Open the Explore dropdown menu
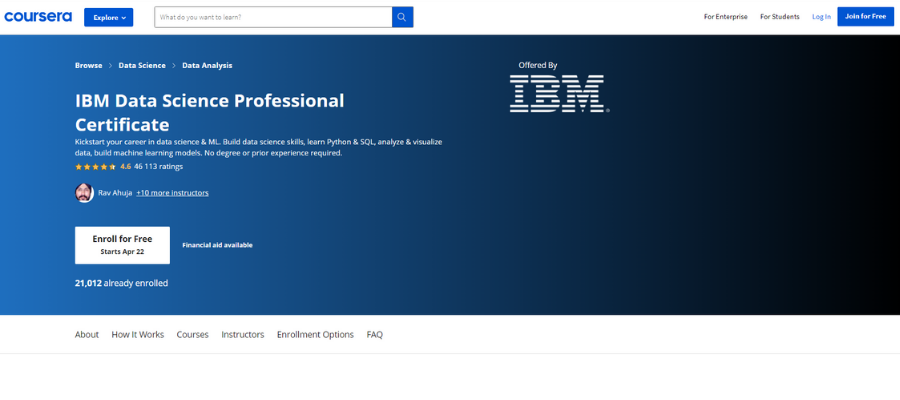 click(108, 17)
